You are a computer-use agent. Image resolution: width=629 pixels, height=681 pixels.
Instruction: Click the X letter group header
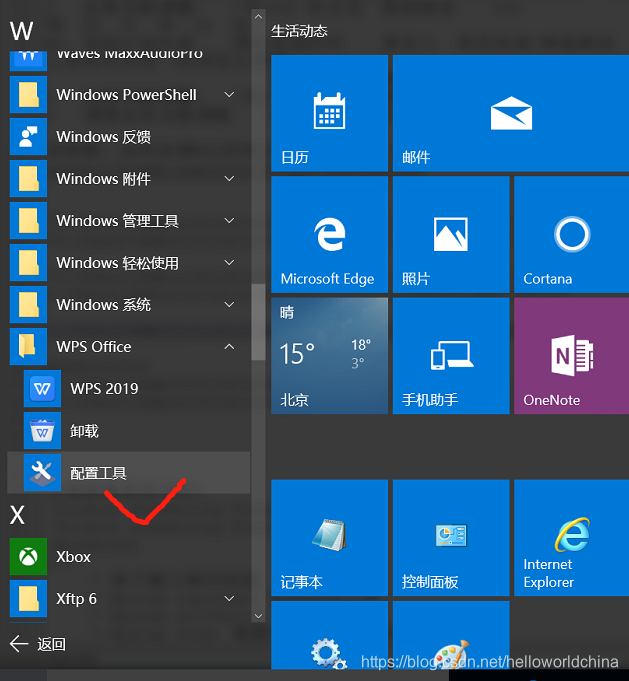coord(17,515)
